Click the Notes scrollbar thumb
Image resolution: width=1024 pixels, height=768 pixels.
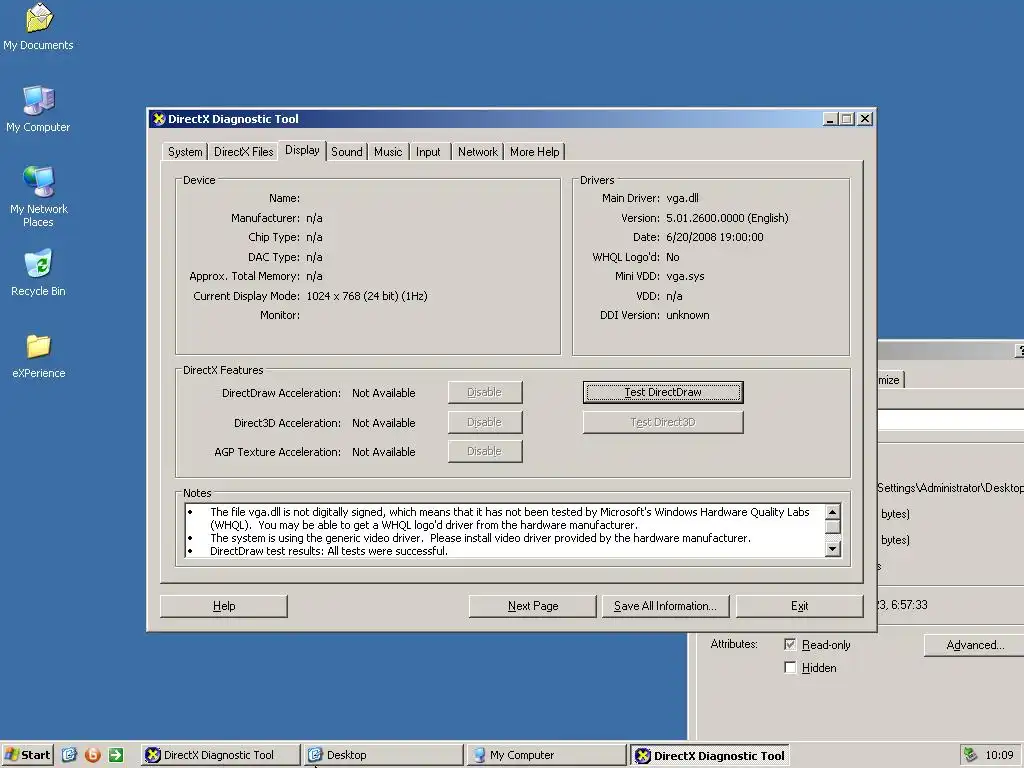tap(833, 526)
